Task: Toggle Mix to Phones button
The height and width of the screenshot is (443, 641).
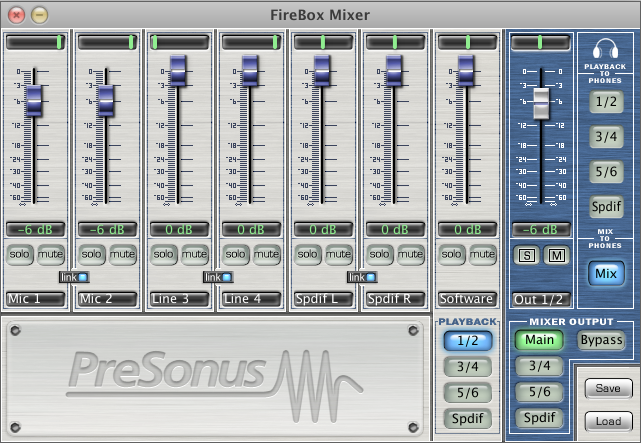Action: coord(606,273)
